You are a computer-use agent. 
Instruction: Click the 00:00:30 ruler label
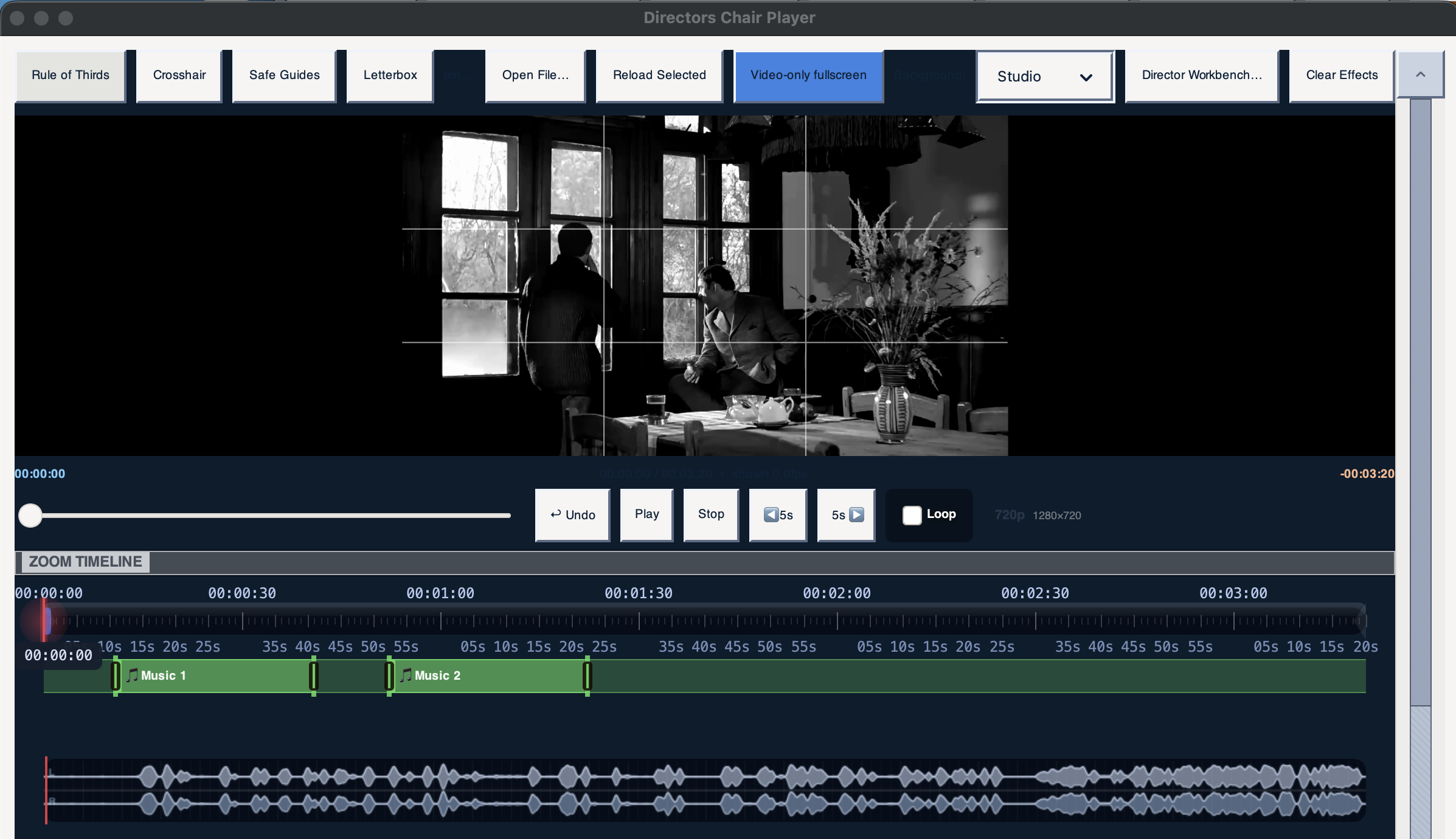point(242,593)
